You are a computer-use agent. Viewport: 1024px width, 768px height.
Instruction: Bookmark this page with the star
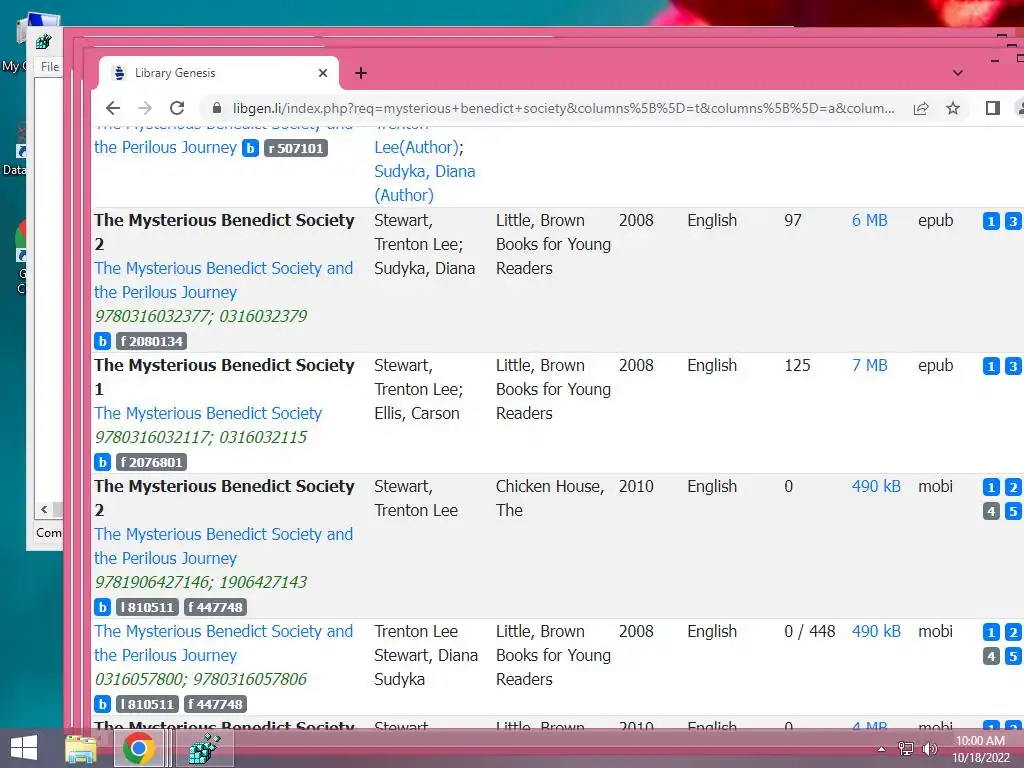tap(953, 108)
